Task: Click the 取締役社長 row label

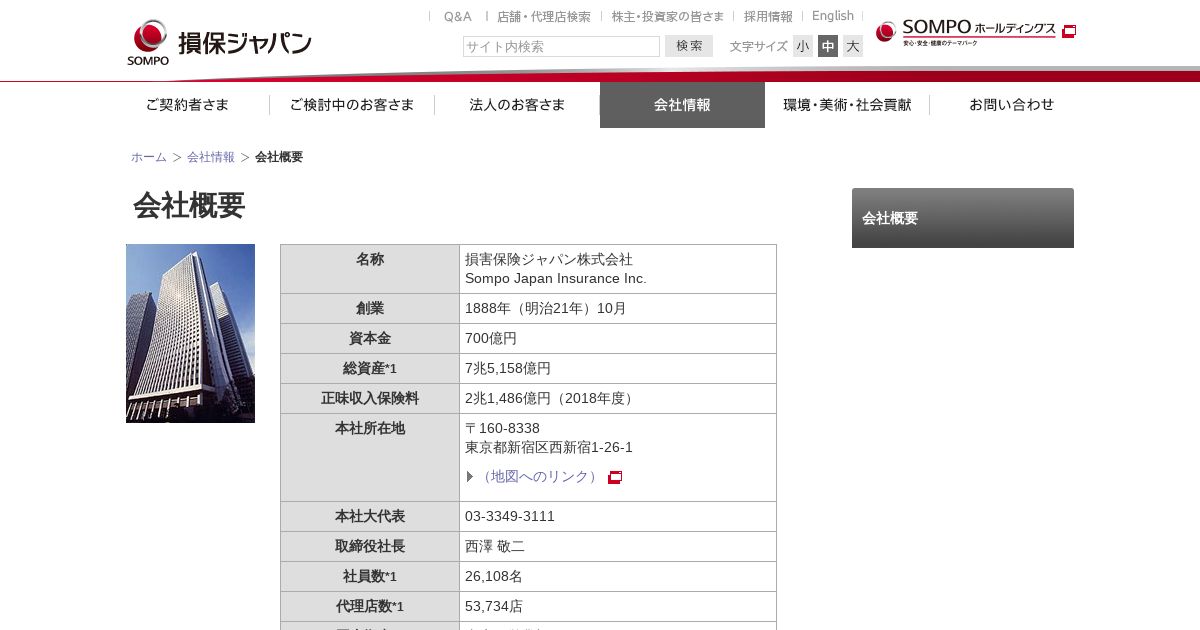Action: (370, 546)
